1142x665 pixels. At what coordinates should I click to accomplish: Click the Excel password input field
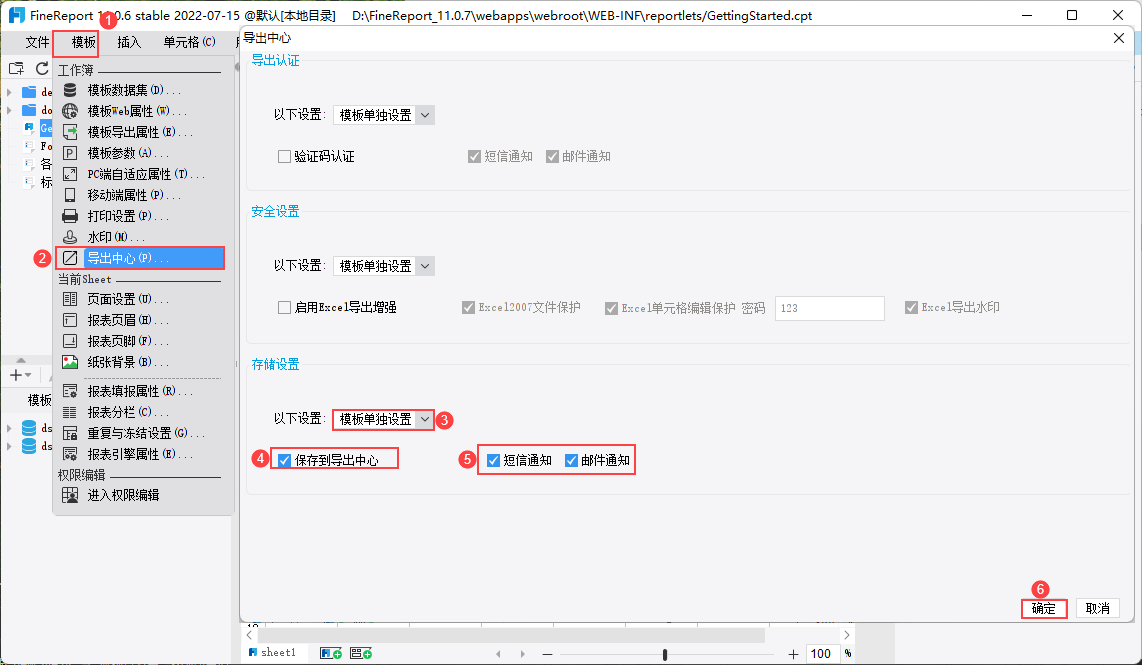pos(830,309)
